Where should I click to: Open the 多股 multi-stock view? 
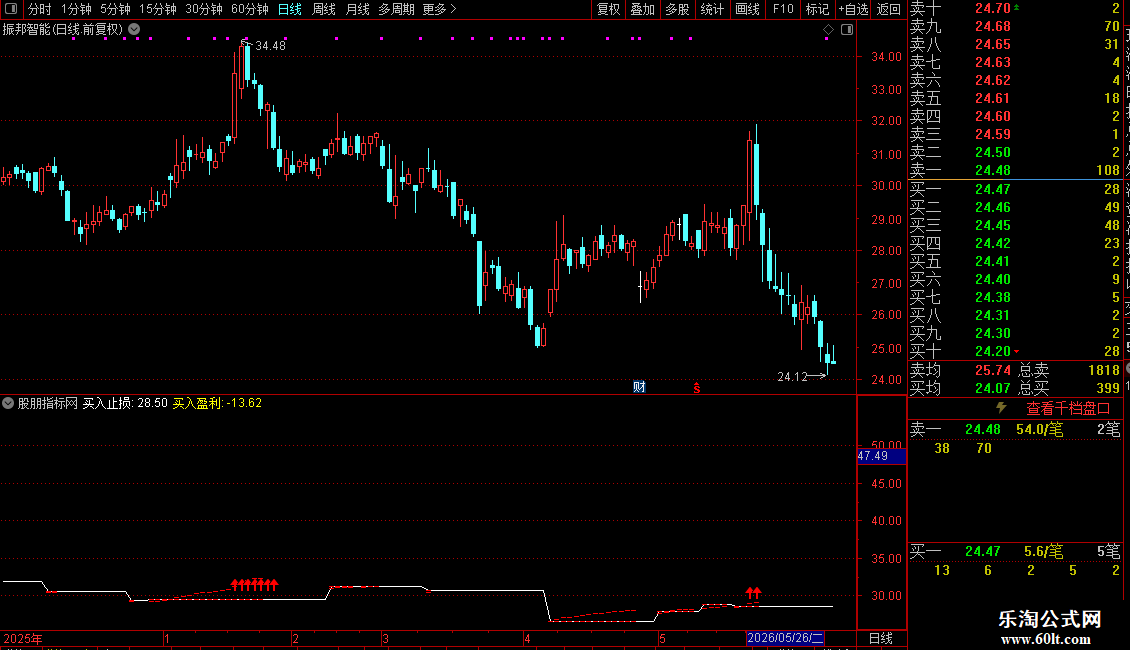[x=677, y=9]
